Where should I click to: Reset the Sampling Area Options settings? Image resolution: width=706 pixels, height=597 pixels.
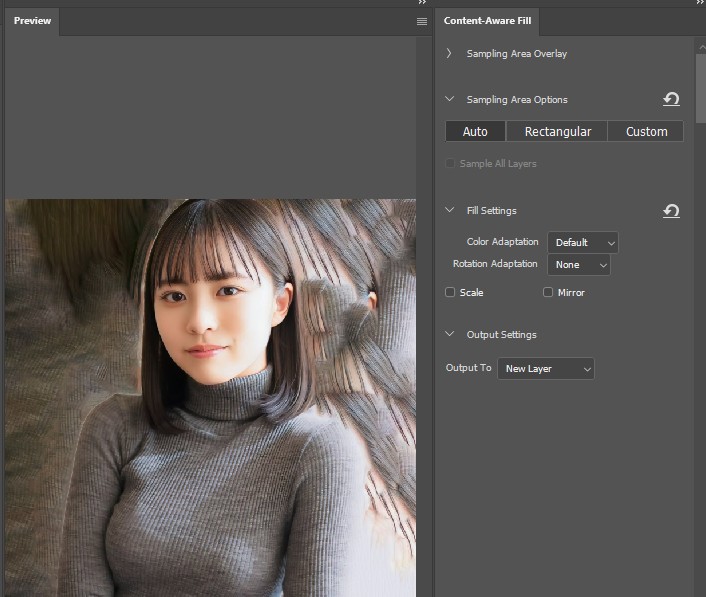click(671, 99)
